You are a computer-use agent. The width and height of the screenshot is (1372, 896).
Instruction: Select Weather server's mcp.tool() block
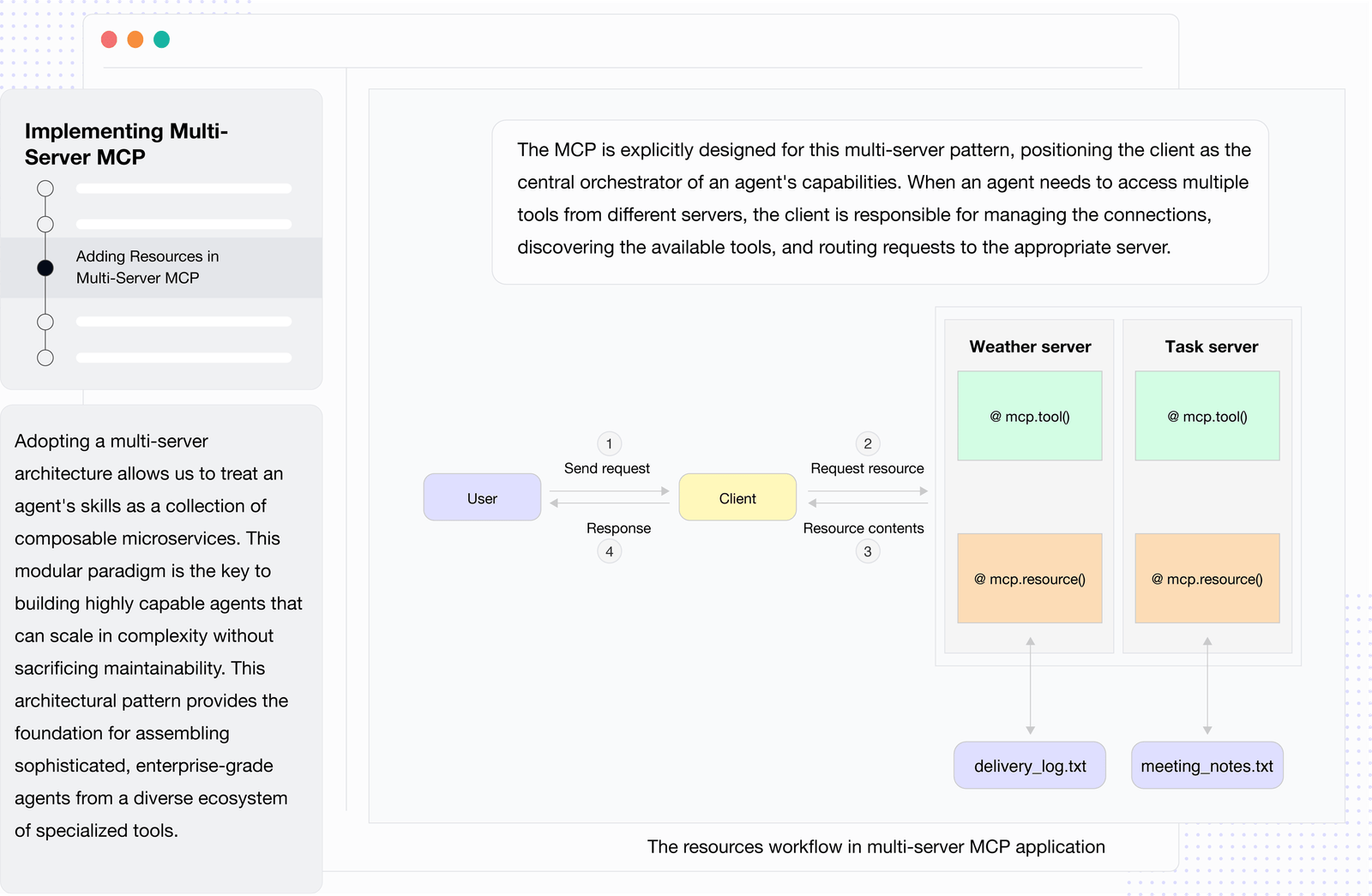coord(1029,416)
